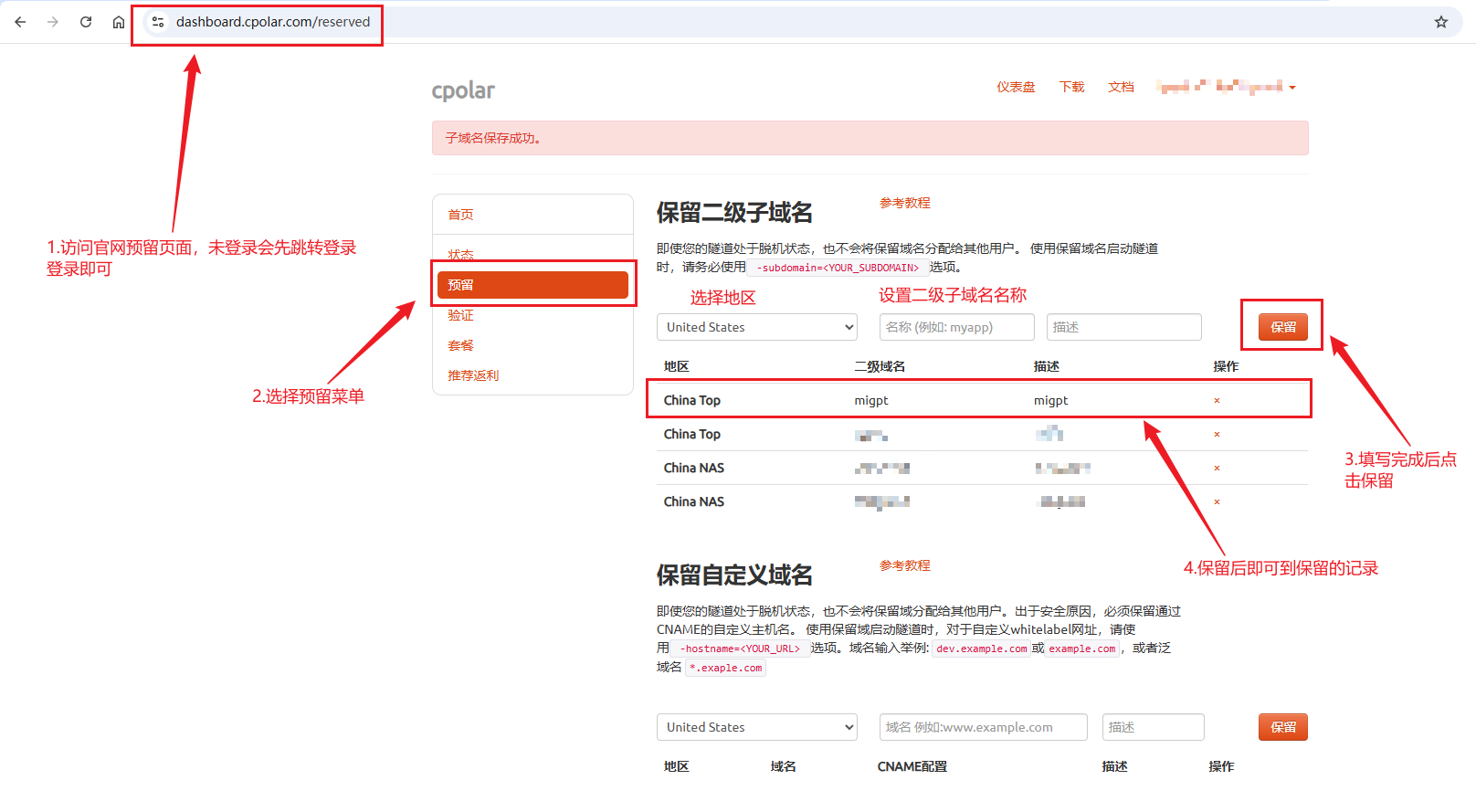The height and width of the screenshot is (812, 1476).
Task: Select 预留 in the sidebar menu
Action: (532, 285)
